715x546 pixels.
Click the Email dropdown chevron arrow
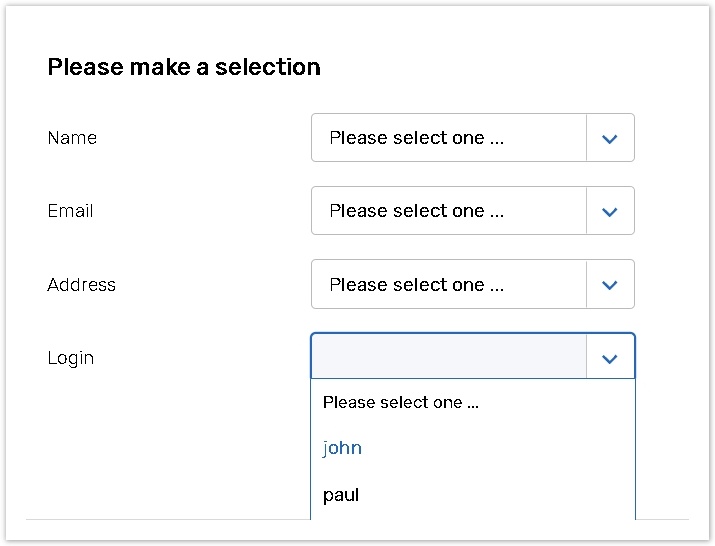610,211
